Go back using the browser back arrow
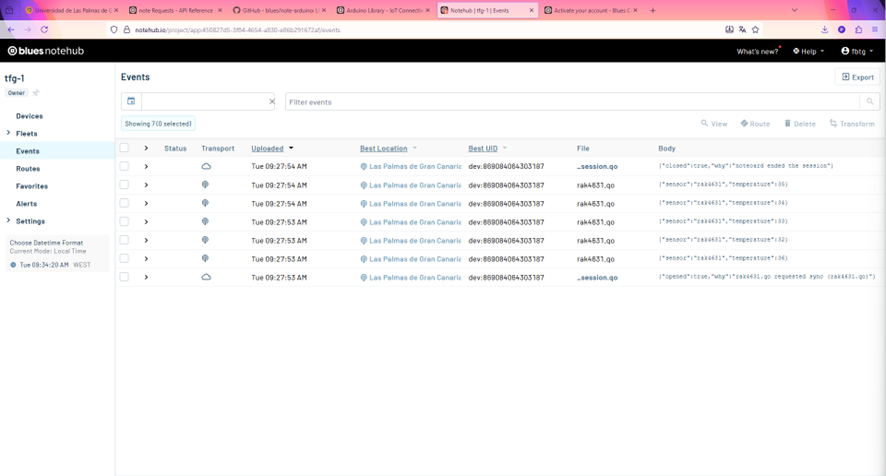The image size is (886, 476). tap(11, 29)
